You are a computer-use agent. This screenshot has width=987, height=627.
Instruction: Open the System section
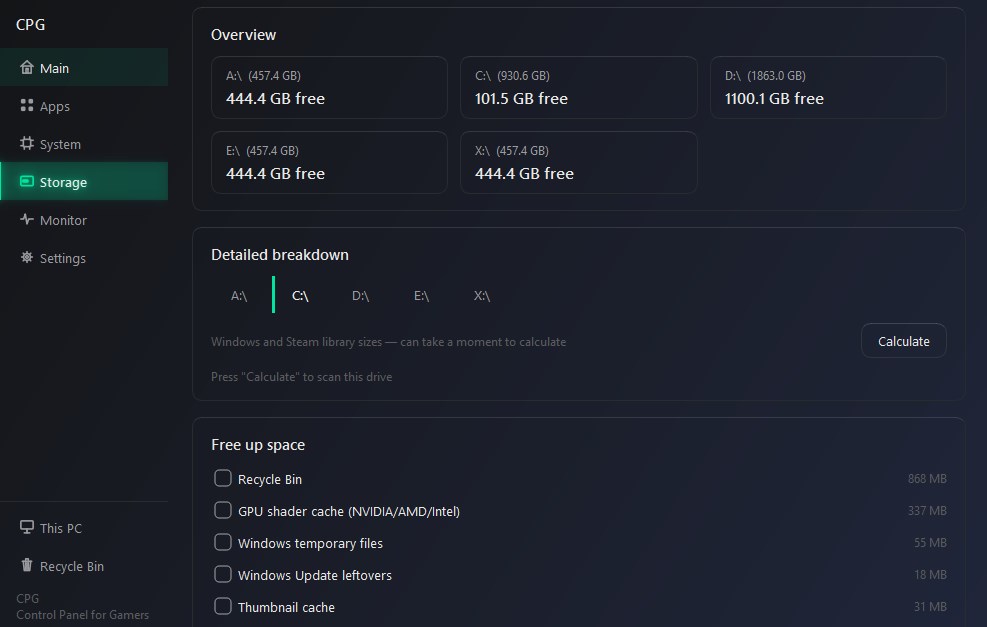pos(60,144)
